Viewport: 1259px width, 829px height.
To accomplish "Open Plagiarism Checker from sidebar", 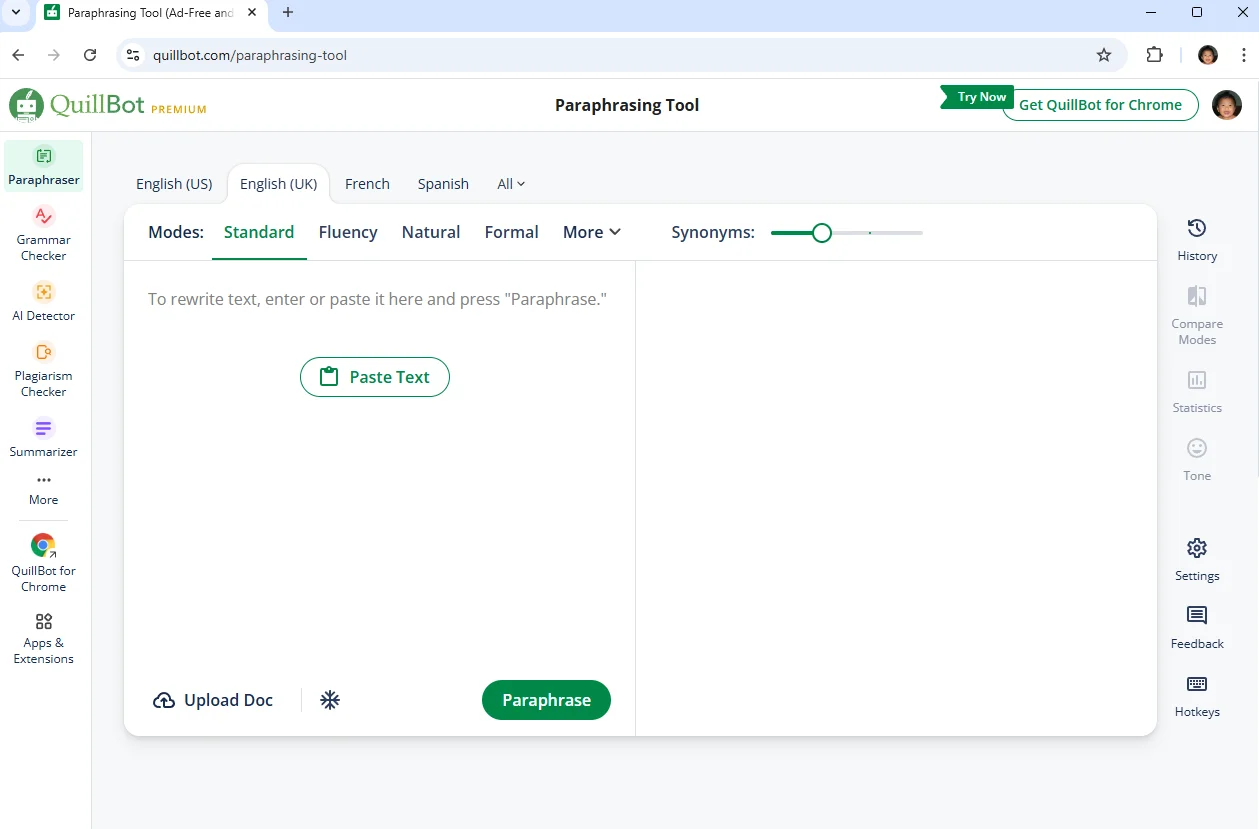I will [44, 369].
